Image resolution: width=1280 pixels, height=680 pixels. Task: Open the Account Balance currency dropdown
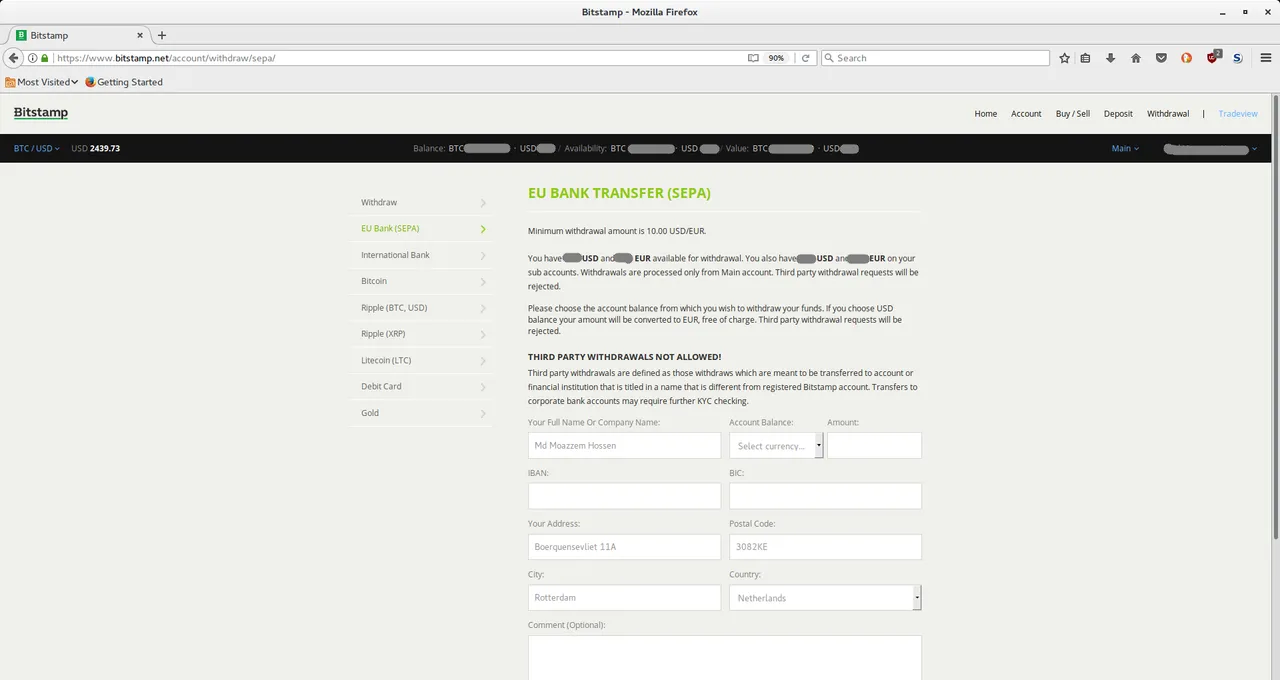pos(776,446)
